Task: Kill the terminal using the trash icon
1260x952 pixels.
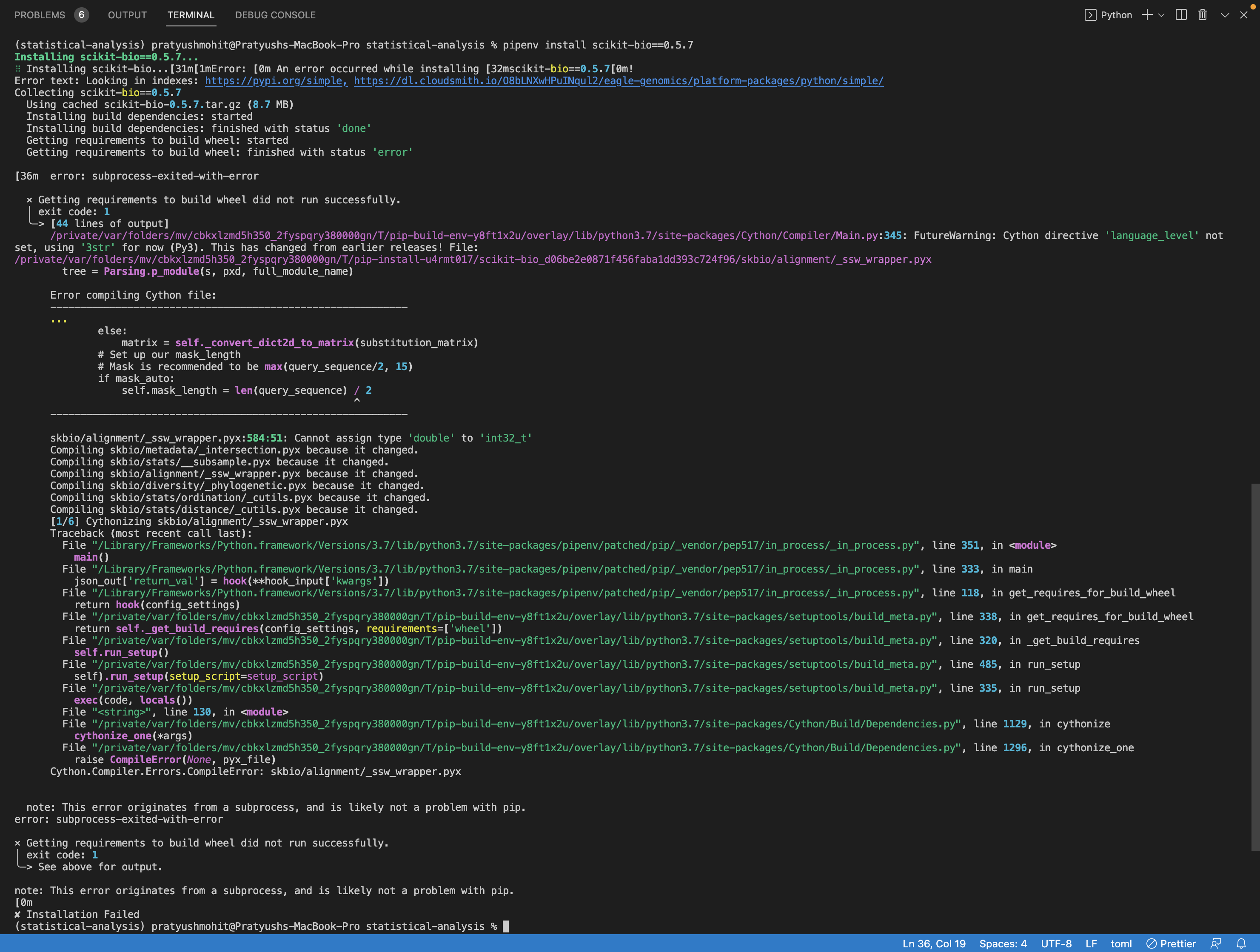Action: point(1202,15)
